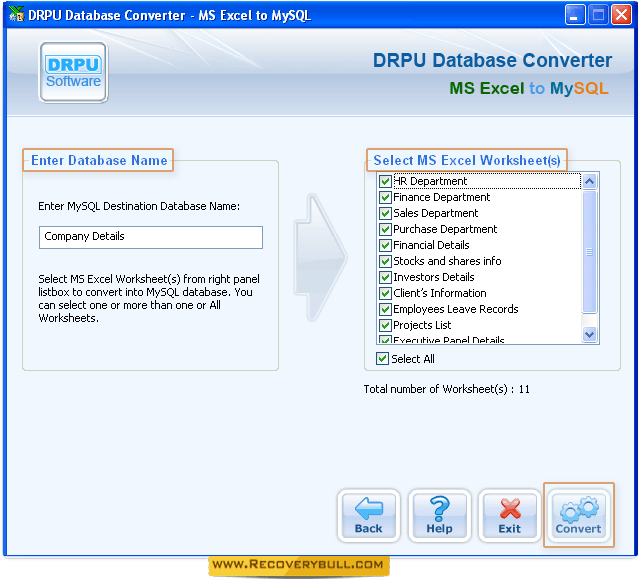The width and height of the screenshot is (640, 579).
Task: Click the Convert button with gears icon
Action: pos(578,515)
